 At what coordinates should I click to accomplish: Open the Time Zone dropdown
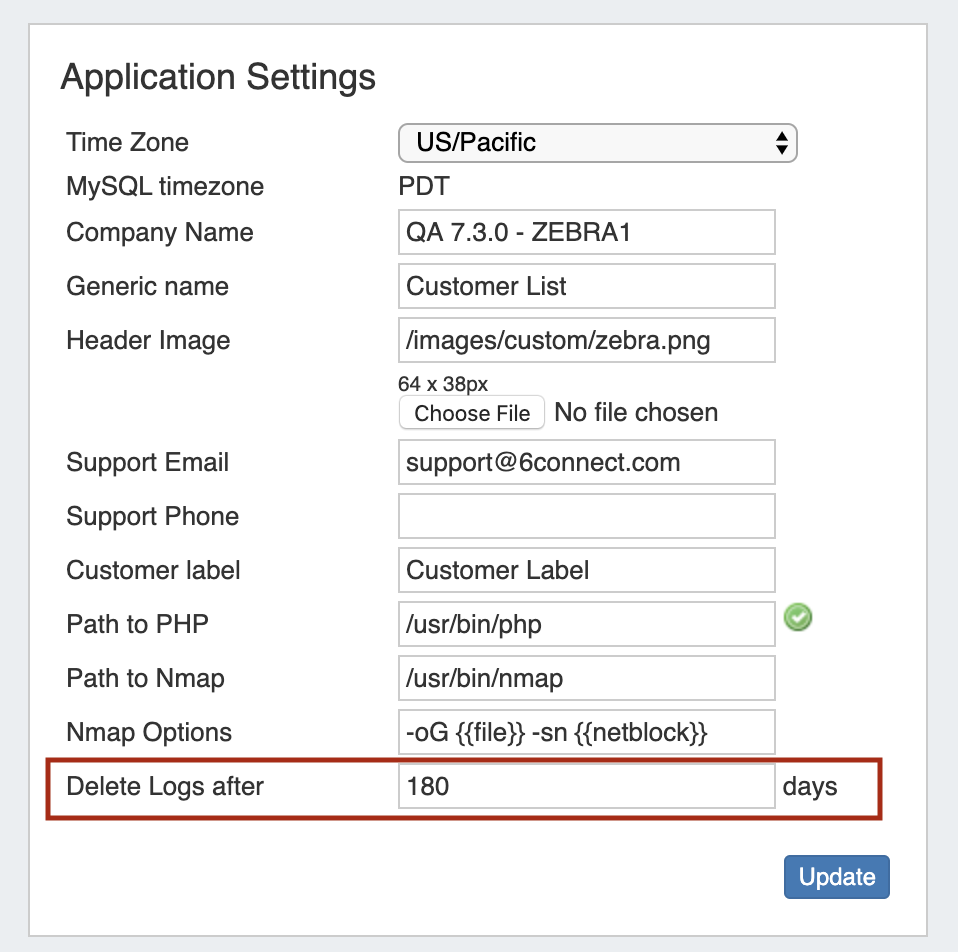597,143
